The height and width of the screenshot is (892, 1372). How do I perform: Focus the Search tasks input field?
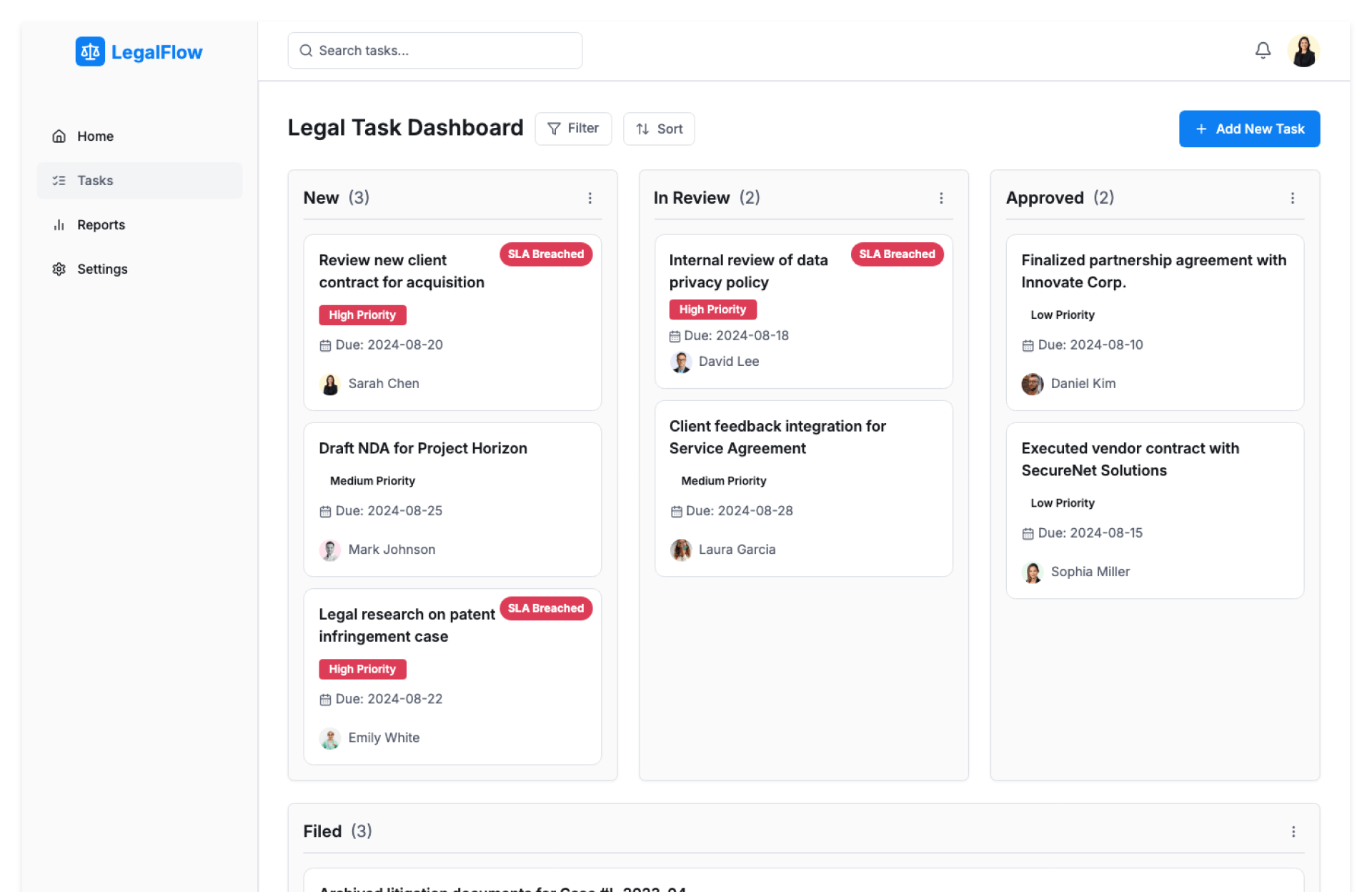(434, 51)
